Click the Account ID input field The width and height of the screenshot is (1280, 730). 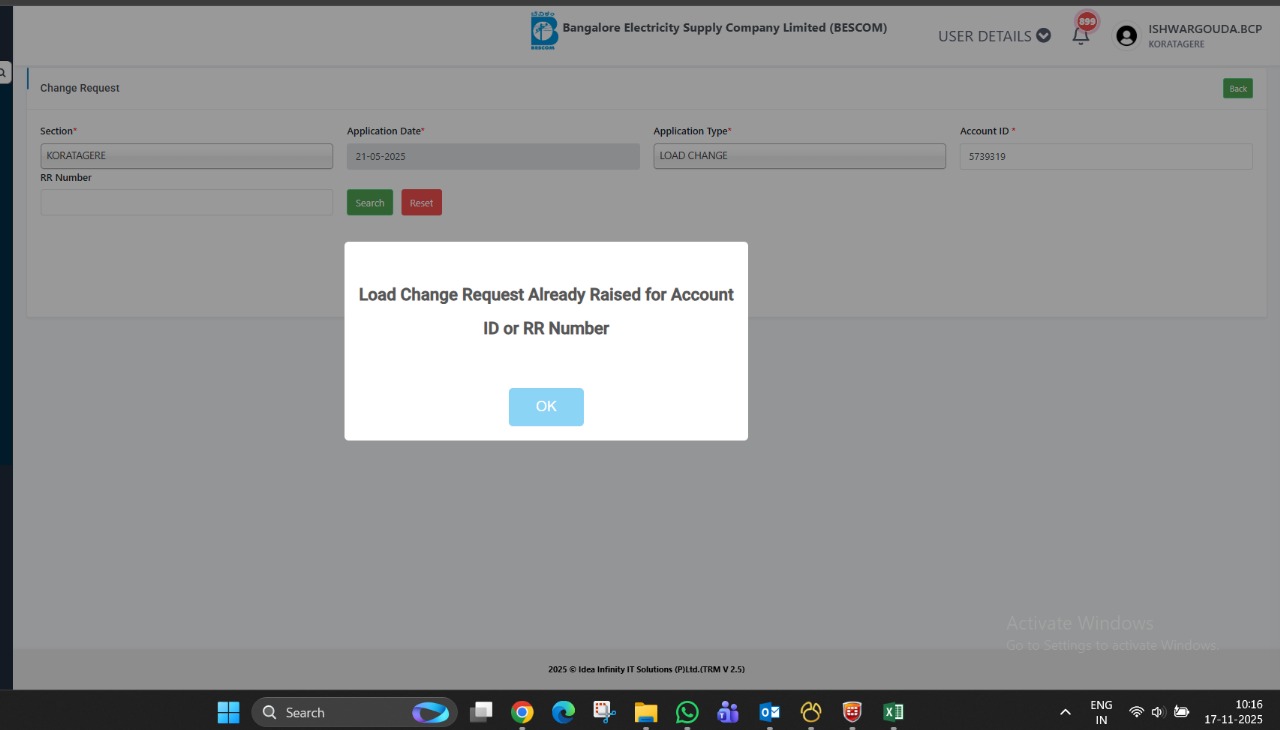coord(1106,156)
